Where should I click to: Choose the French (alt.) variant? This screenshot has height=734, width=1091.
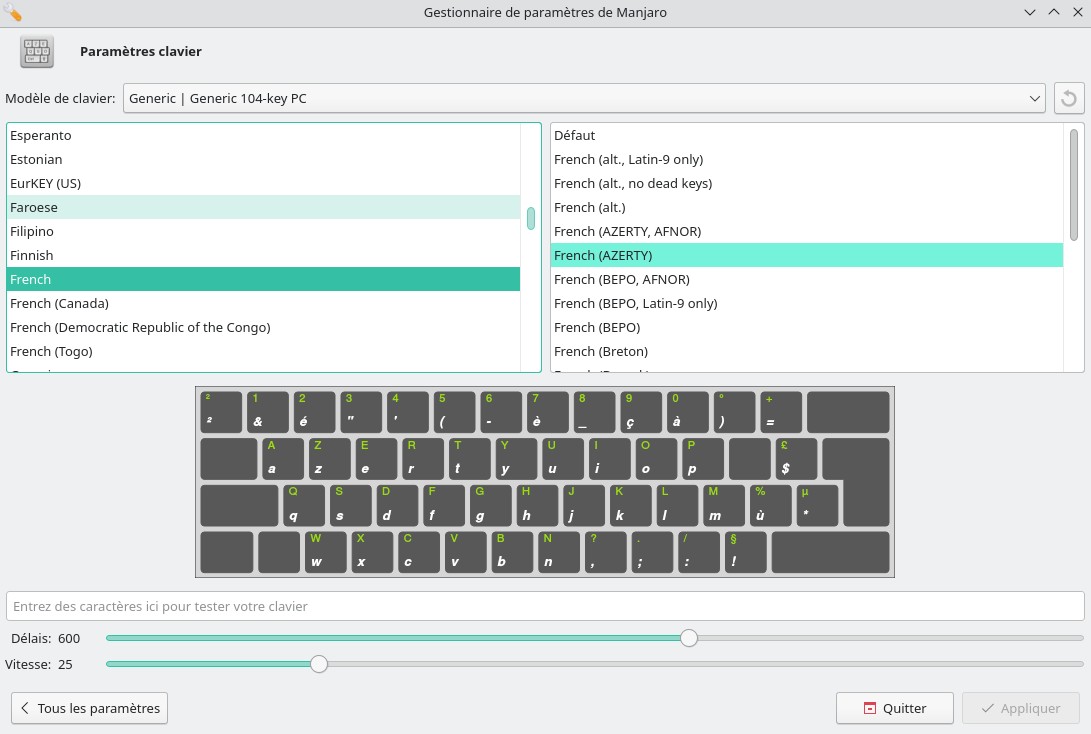807,207
